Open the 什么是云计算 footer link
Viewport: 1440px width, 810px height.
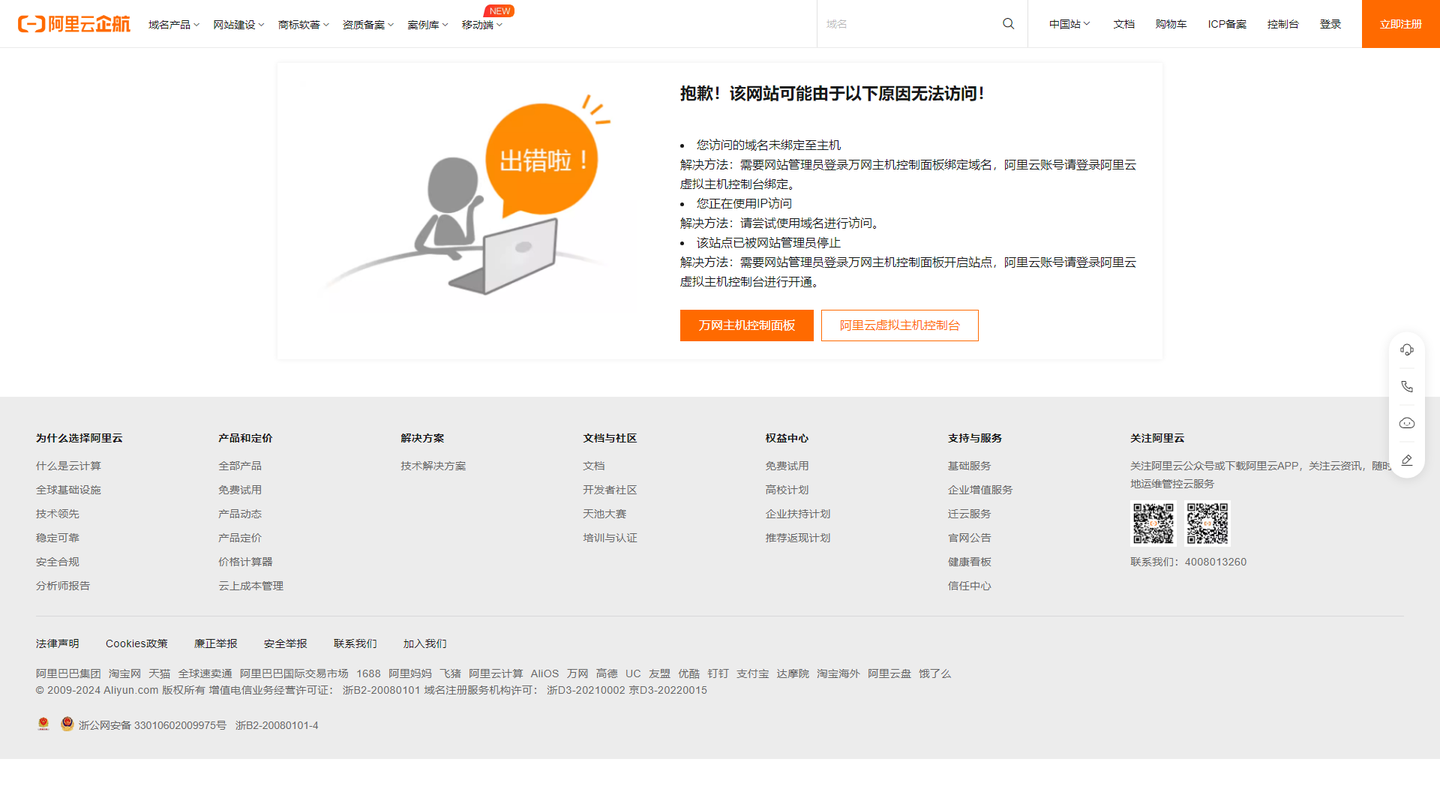point(68,466)
